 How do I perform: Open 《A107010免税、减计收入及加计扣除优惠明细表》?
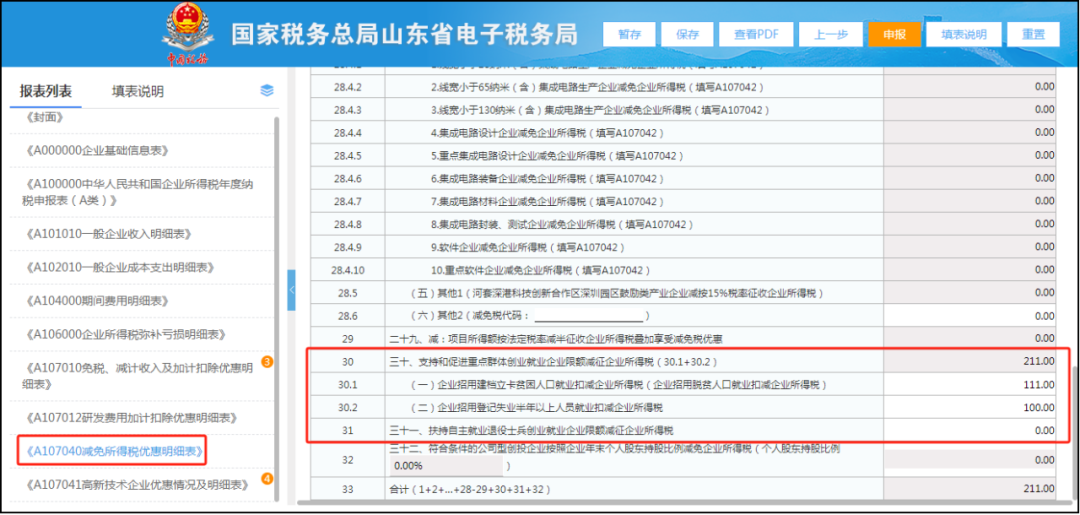pyautogui.click(x=138, y=376)
